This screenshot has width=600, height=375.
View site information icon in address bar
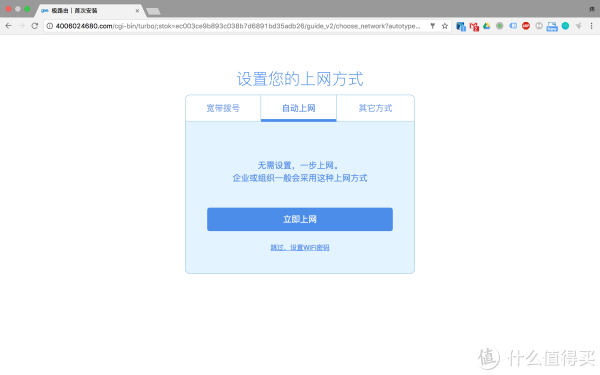(x=50, y=26)
